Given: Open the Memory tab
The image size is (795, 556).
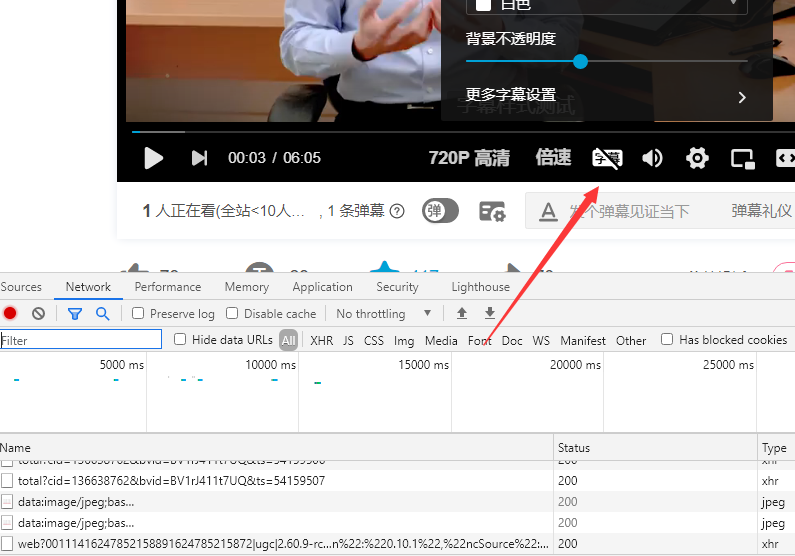Looking at the screenshot, I should pos(247,287).
